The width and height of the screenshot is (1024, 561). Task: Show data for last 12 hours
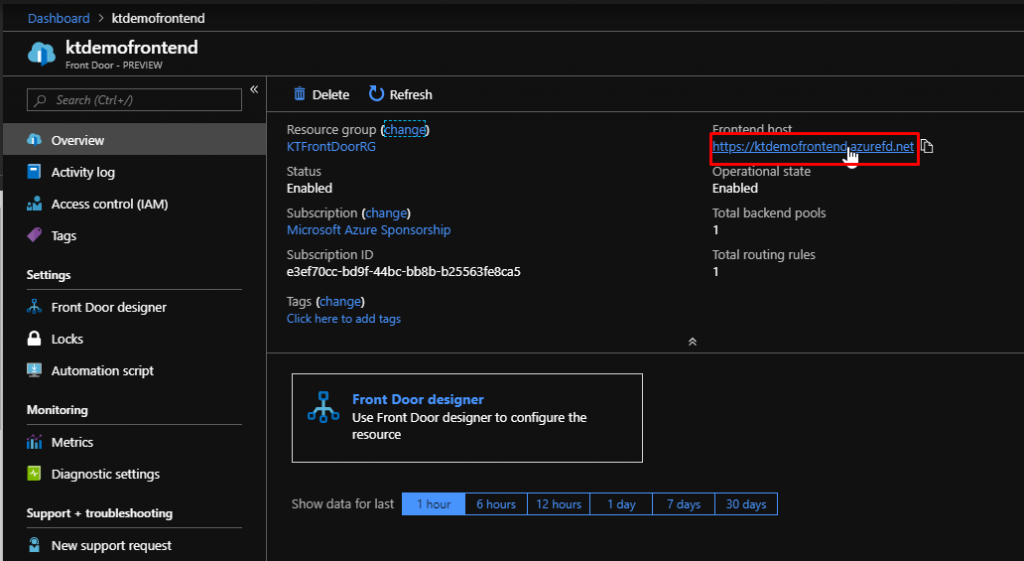558,504
